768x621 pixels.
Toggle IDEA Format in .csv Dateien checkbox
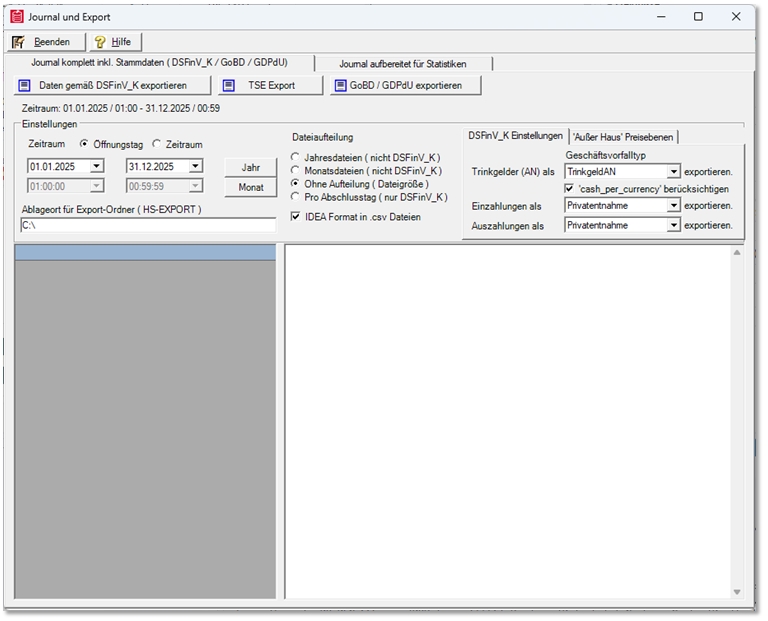[295, 216]
